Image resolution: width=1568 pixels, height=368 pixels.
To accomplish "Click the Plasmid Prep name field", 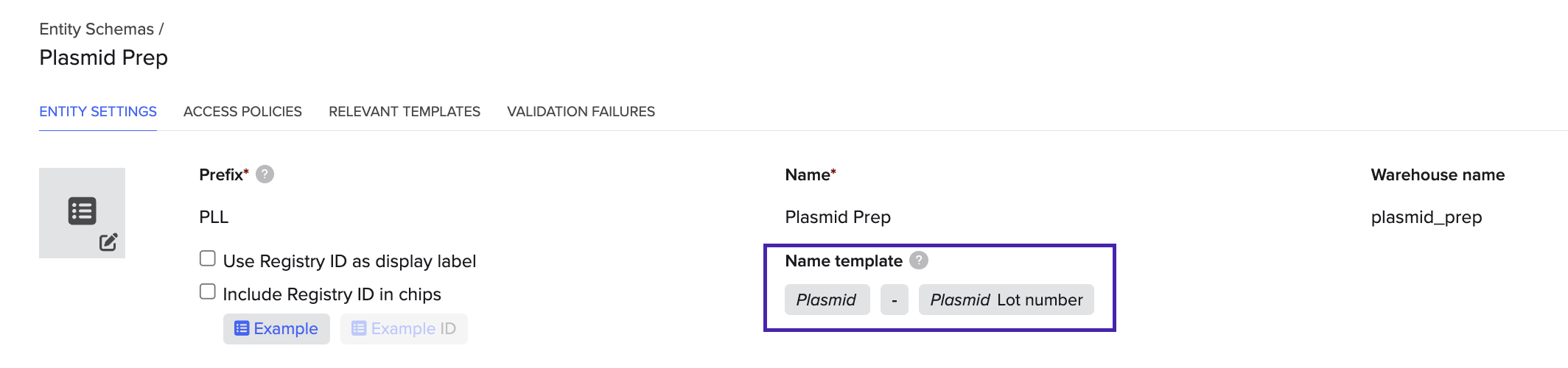I will coord(838,217).
